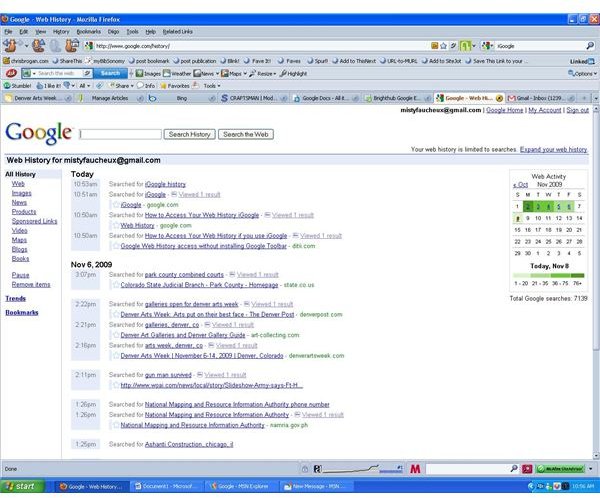Switch to the Google Docs tab

[x=325, y=98]
